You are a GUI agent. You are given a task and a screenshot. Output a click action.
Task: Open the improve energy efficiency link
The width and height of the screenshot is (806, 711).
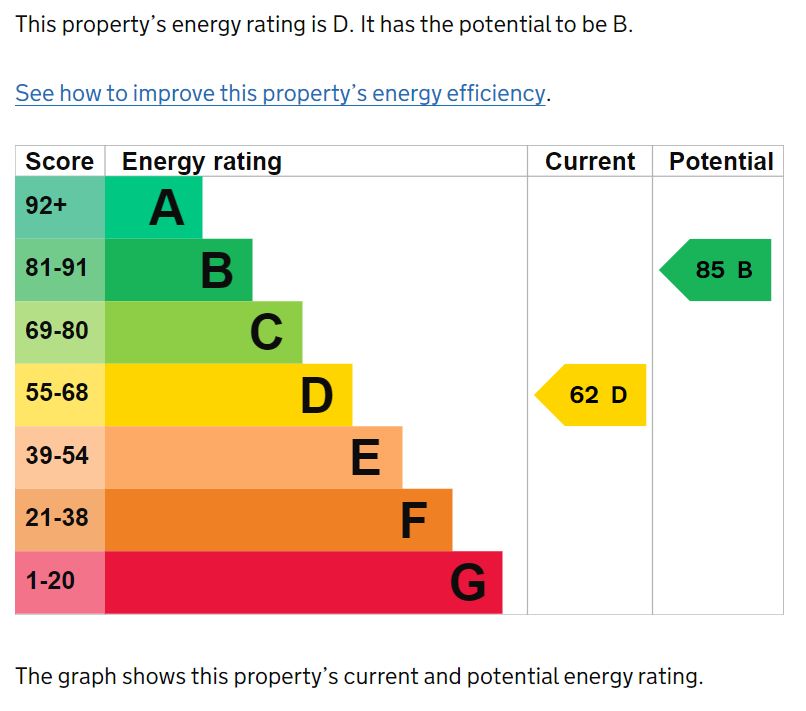[x=280, y=94]
